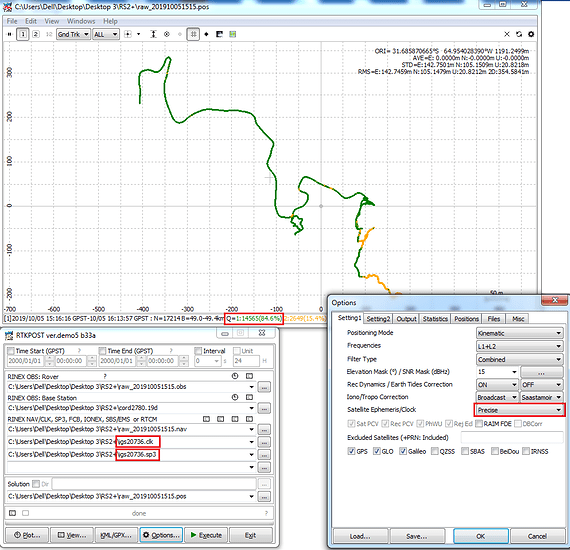
Task: Click Load... in the Options dialog
Action: [x=360, y=536]
